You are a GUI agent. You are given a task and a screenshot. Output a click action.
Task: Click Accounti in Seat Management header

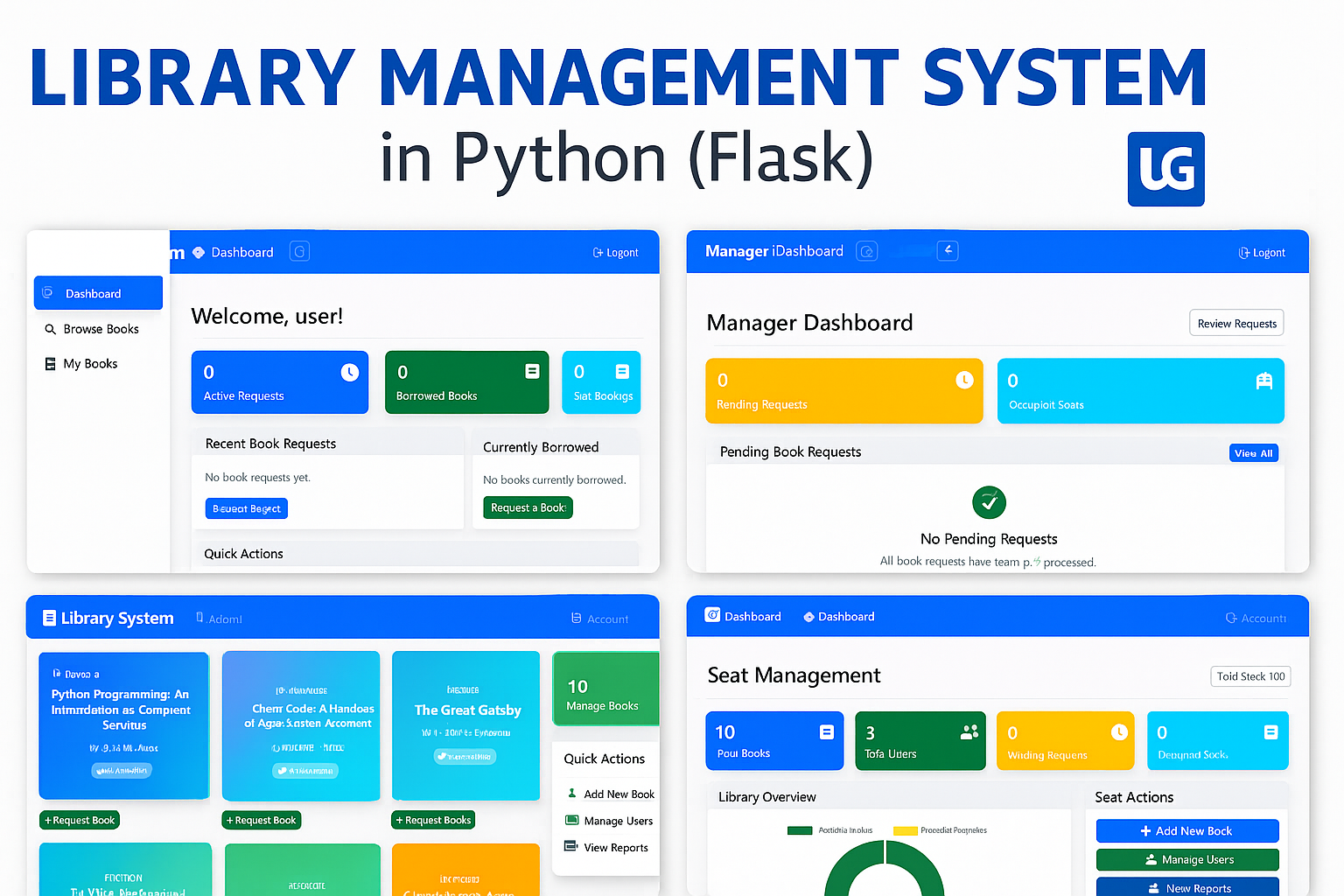point(1256,619)
